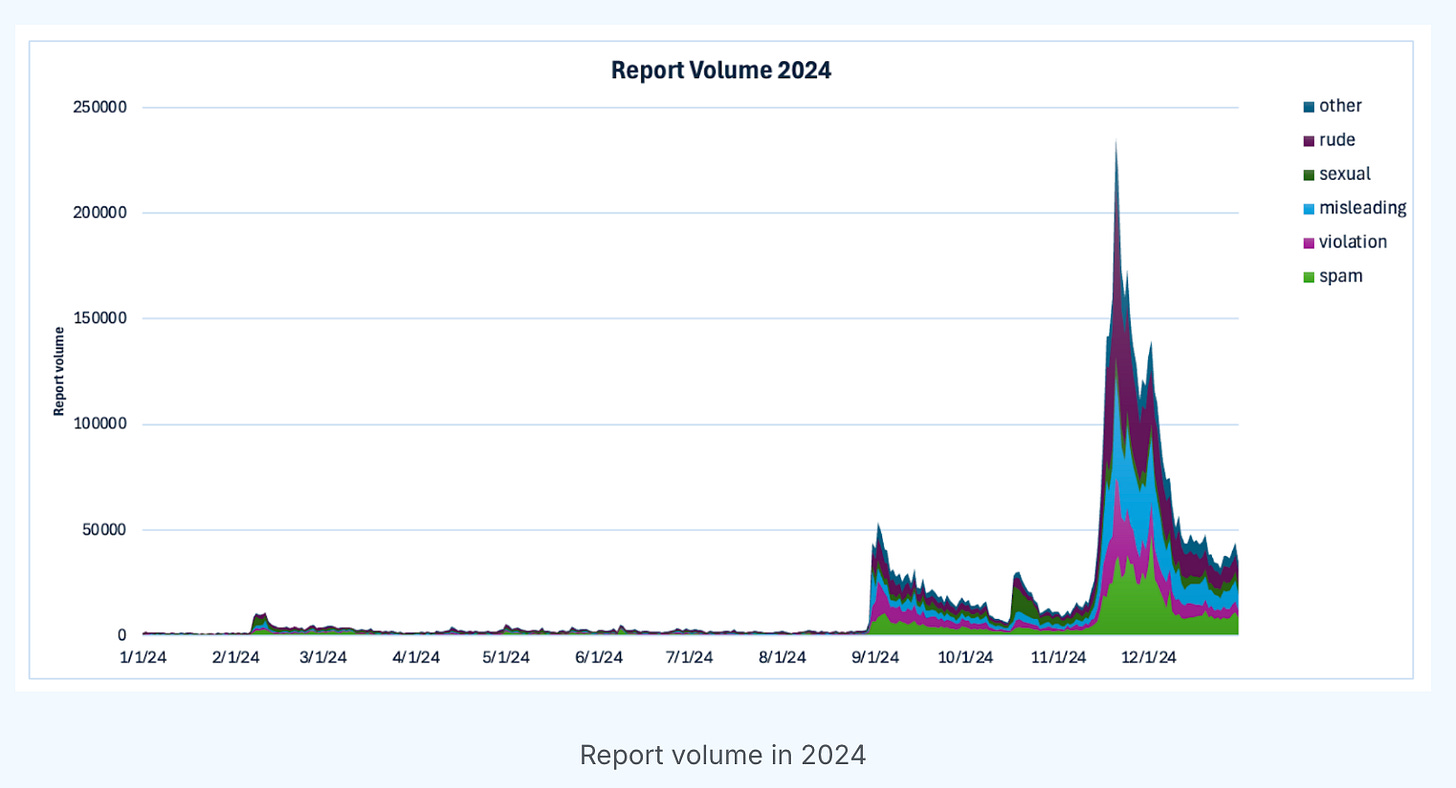Select the 'rude' legend label
The width and height of the screenshot is (1456, 788).
1337,140
